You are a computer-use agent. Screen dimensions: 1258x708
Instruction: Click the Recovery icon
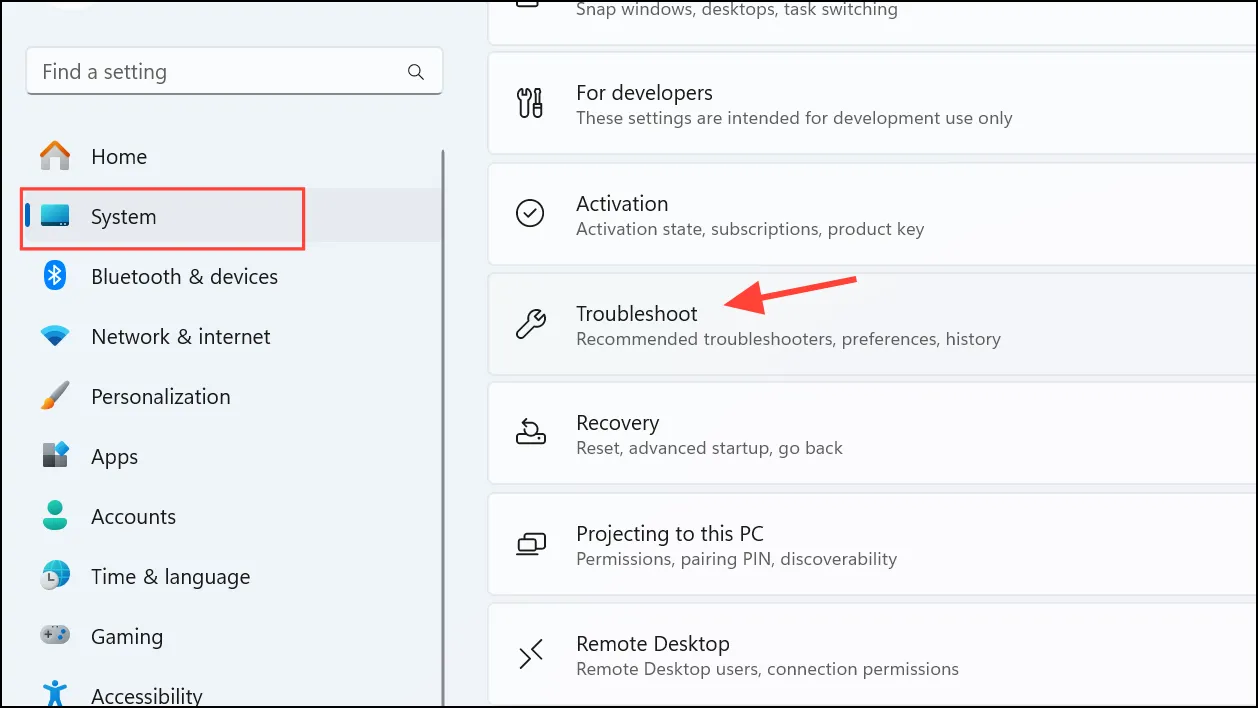(x=530, y=434)
